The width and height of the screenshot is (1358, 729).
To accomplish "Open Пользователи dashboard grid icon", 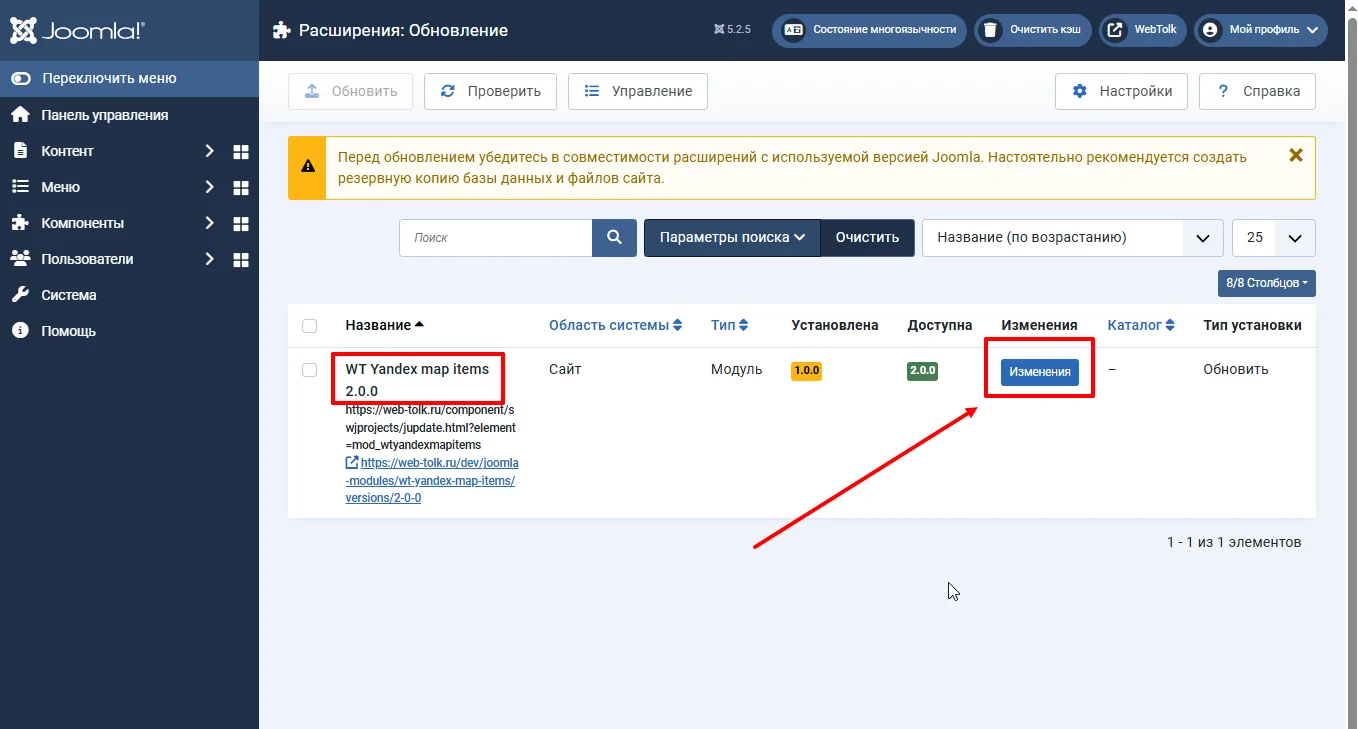I will click(240, 260).
